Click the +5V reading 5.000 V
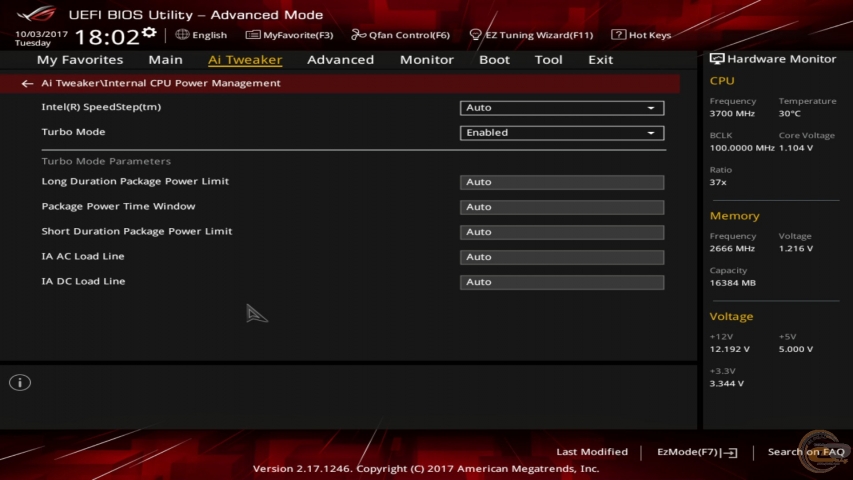853x480 pixels. coord(796,349)
